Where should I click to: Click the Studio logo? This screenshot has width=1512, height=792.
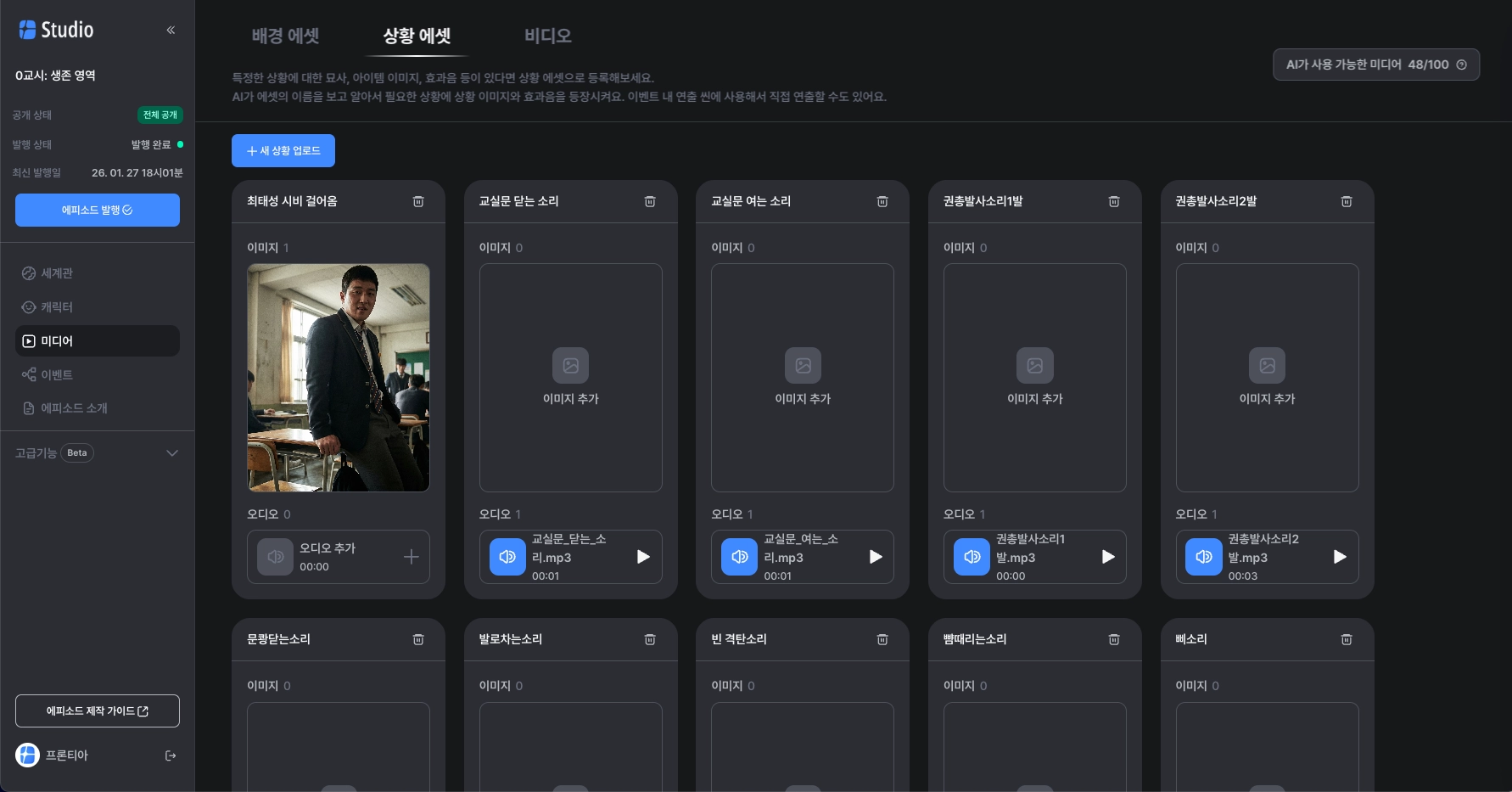click(57, 30)
